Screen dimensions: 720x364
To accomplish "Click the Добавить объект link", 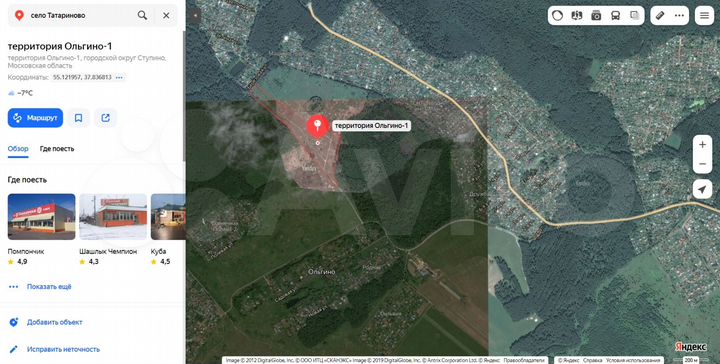I will (x=55, y=322).
